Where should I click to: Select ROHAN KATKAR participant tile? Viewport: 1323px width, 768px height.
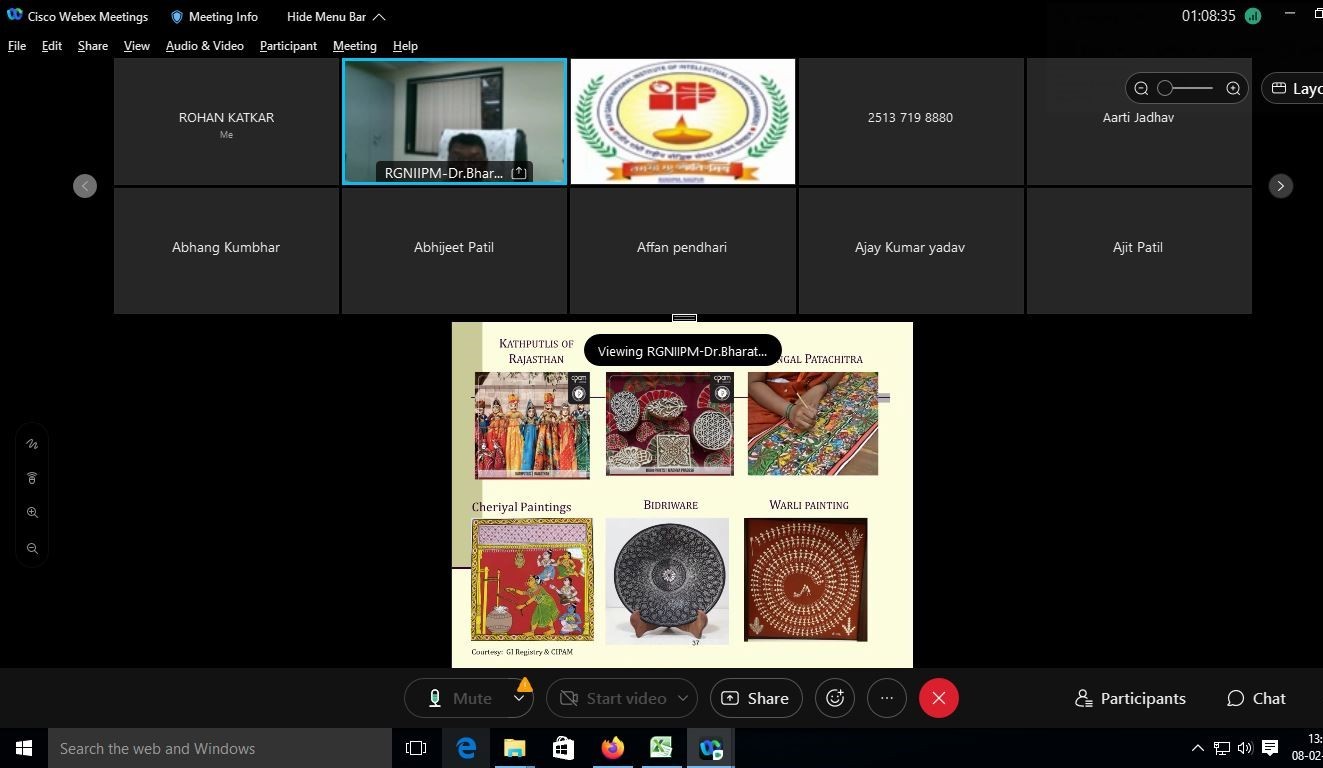coord(226,121)
